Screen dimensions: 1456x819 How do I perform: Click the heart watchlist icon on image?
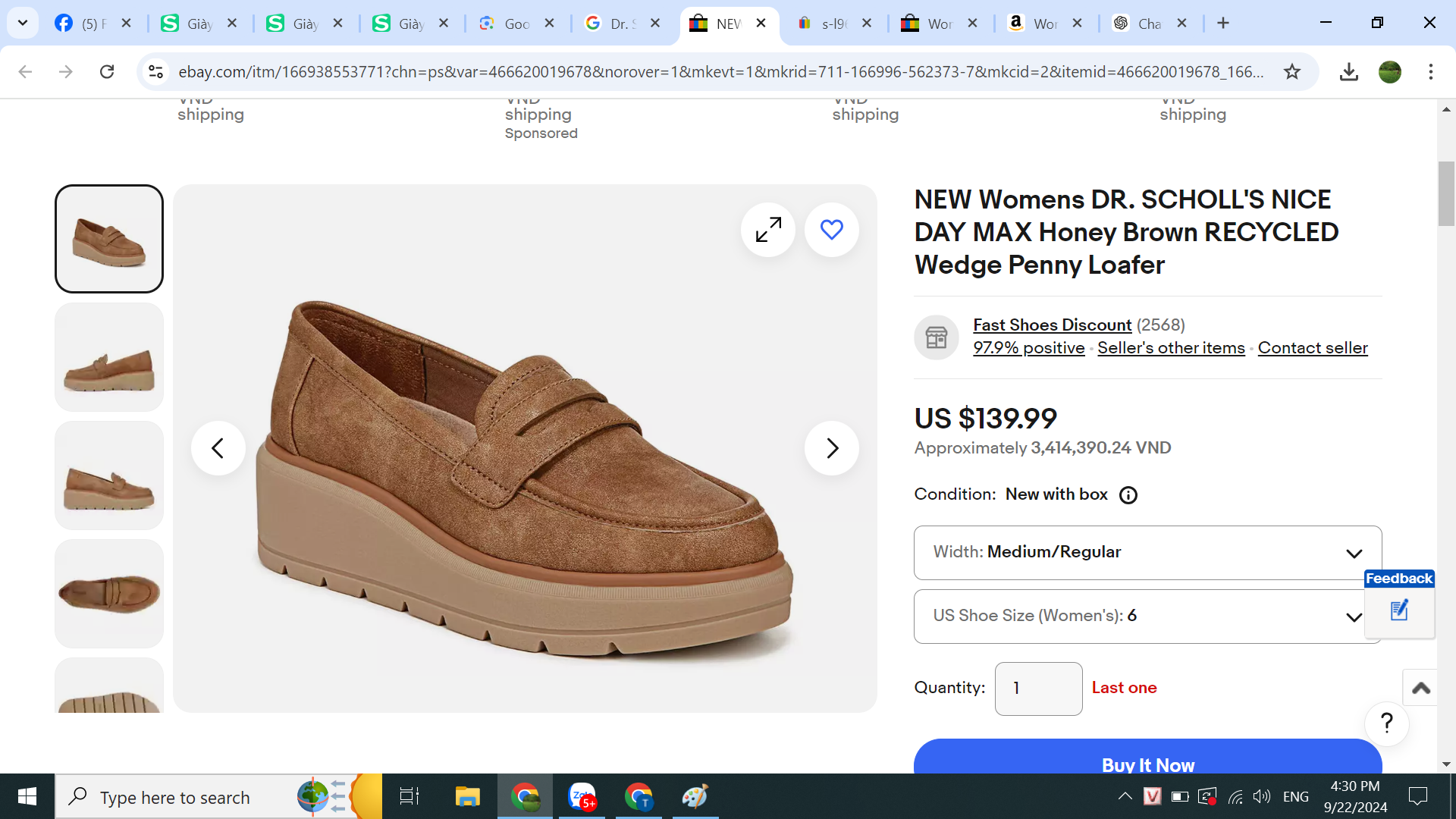point(831,230)
